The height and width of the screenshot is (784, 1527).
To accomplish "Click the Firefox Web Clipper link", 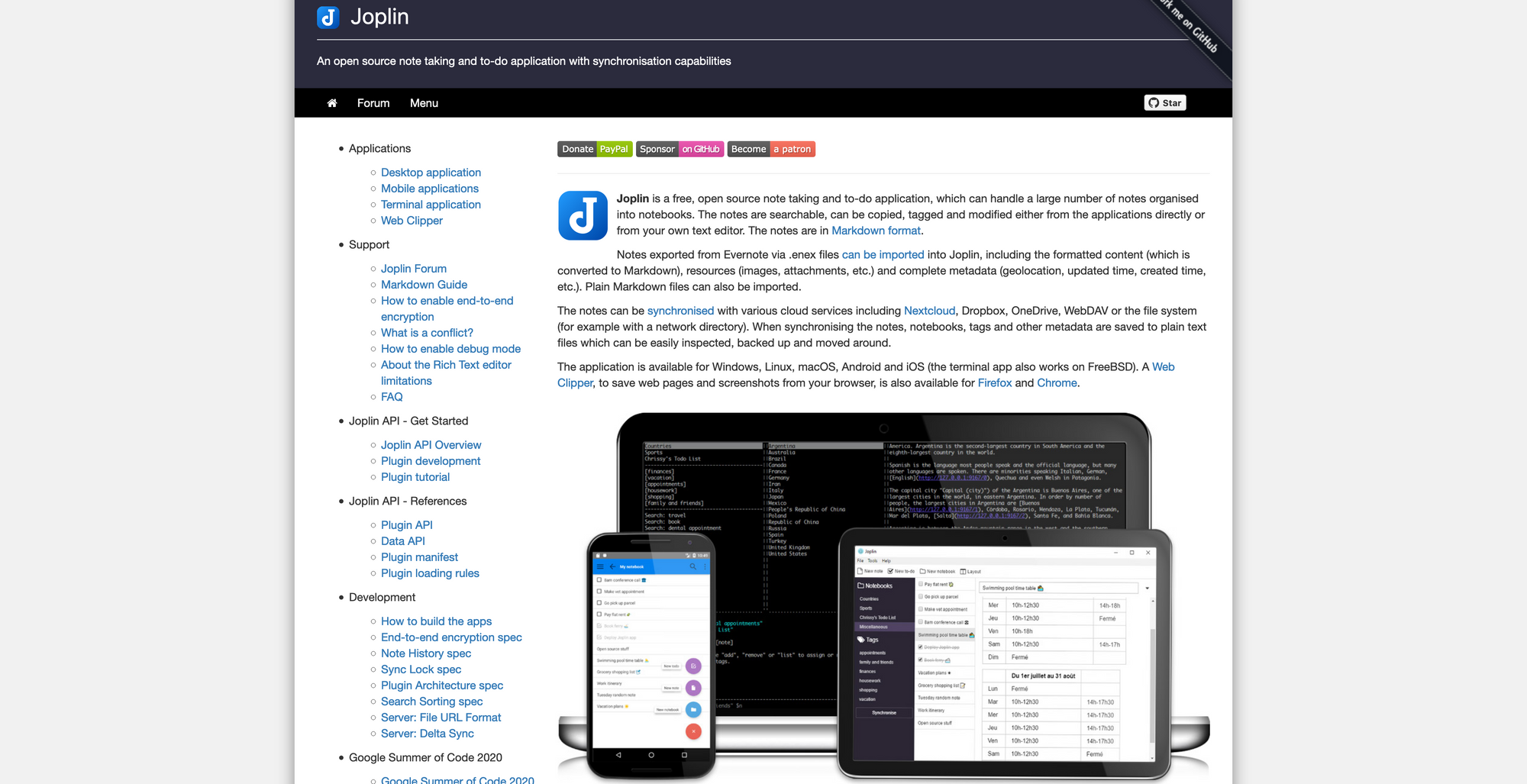I will tap(994, 383).
